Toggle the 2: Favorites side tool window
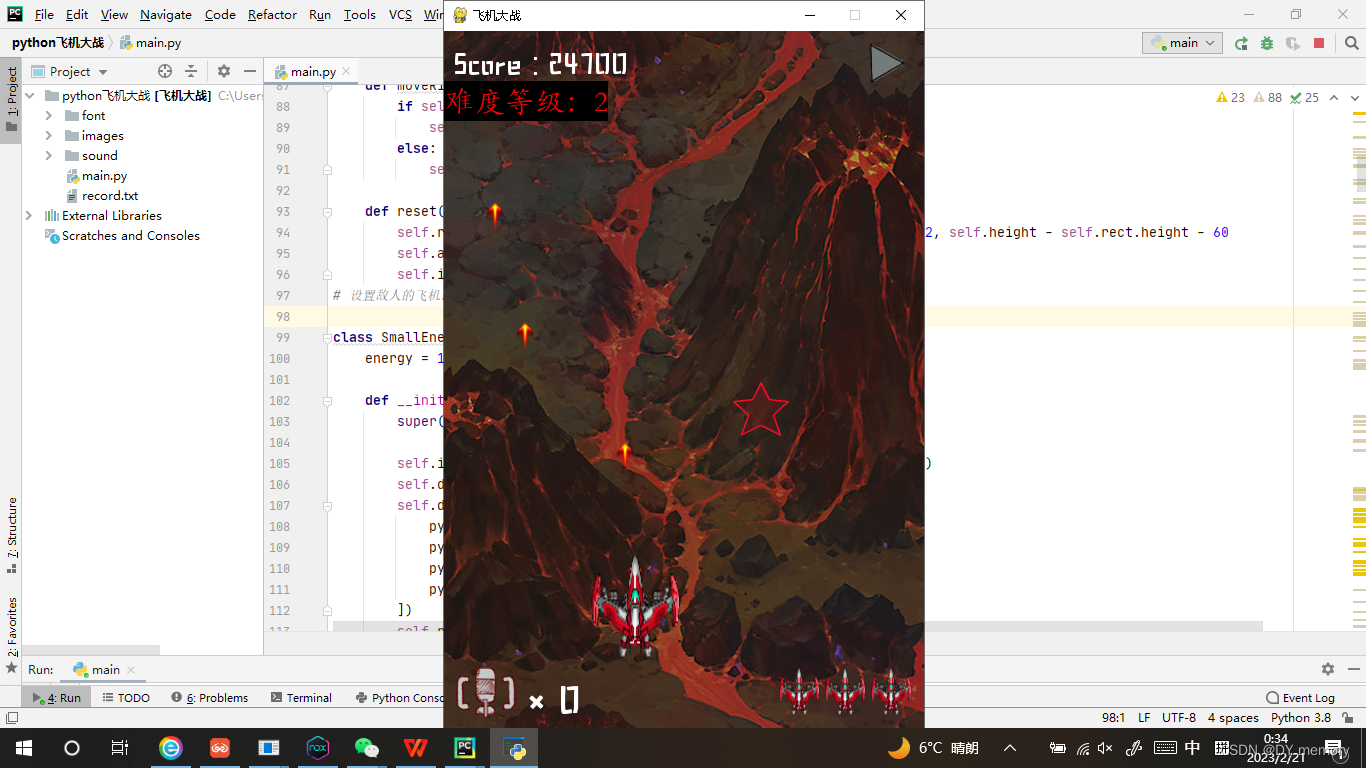 pos(11,634)
